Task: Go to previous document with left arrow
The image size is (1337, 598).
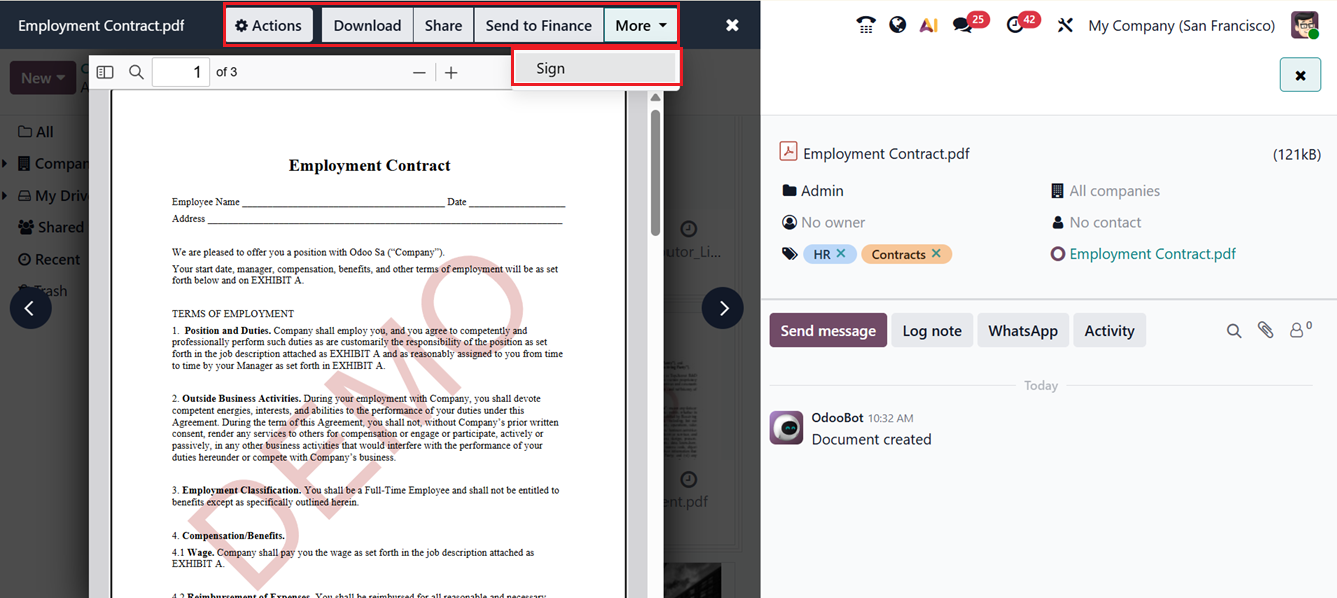Action: [30, 308]
